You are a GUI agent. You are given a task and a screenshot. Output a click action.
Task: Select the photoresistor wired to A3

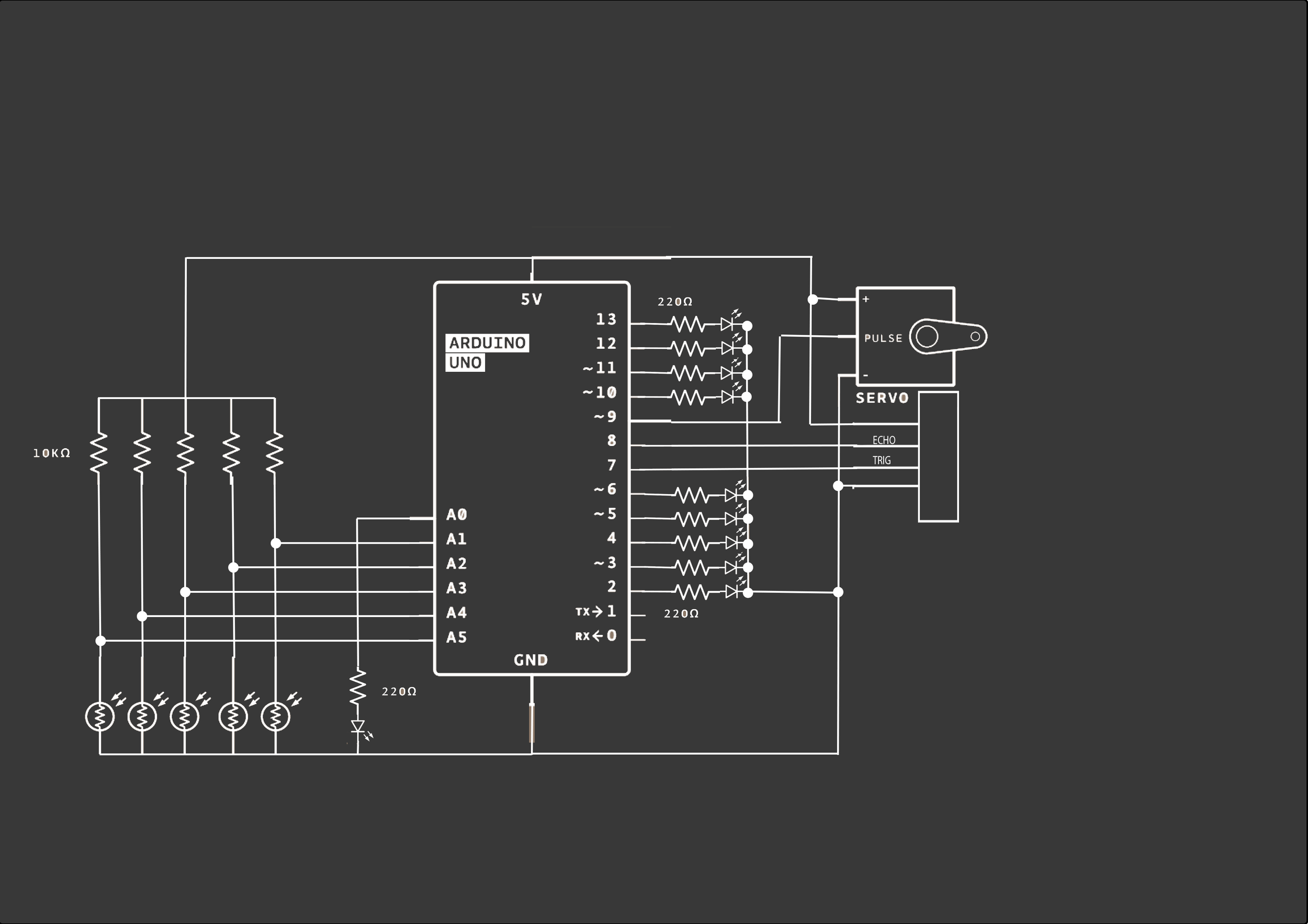tap(185, 716)
